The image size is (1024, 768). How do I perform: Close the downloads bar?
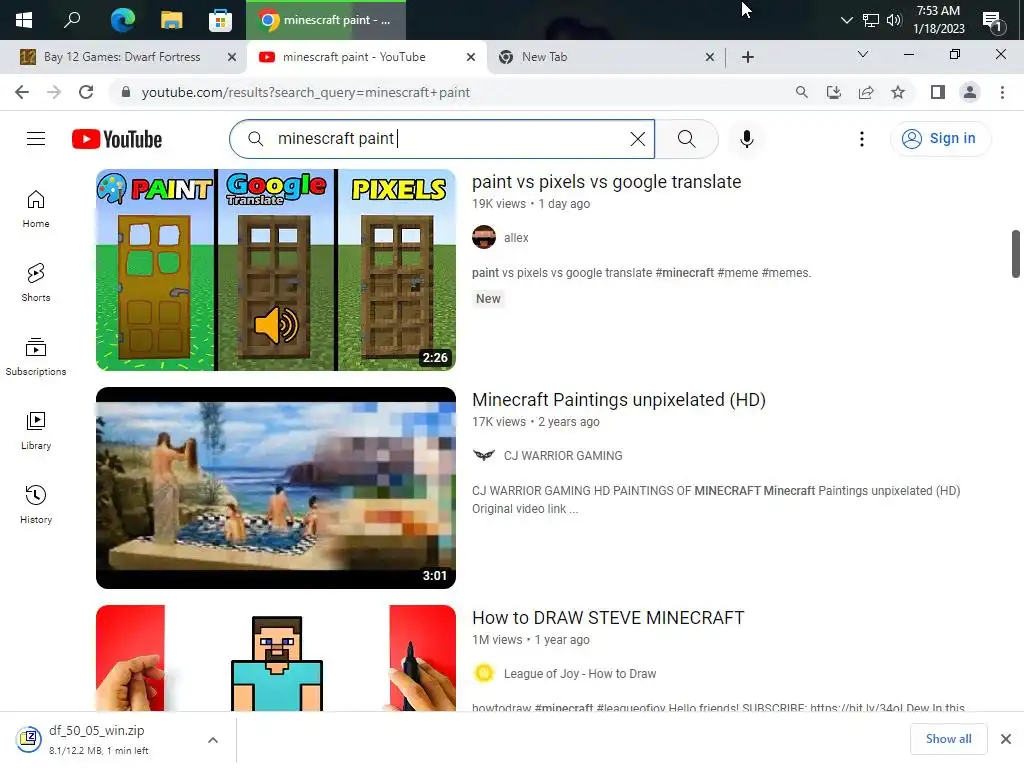click(x=1006, y=739)
